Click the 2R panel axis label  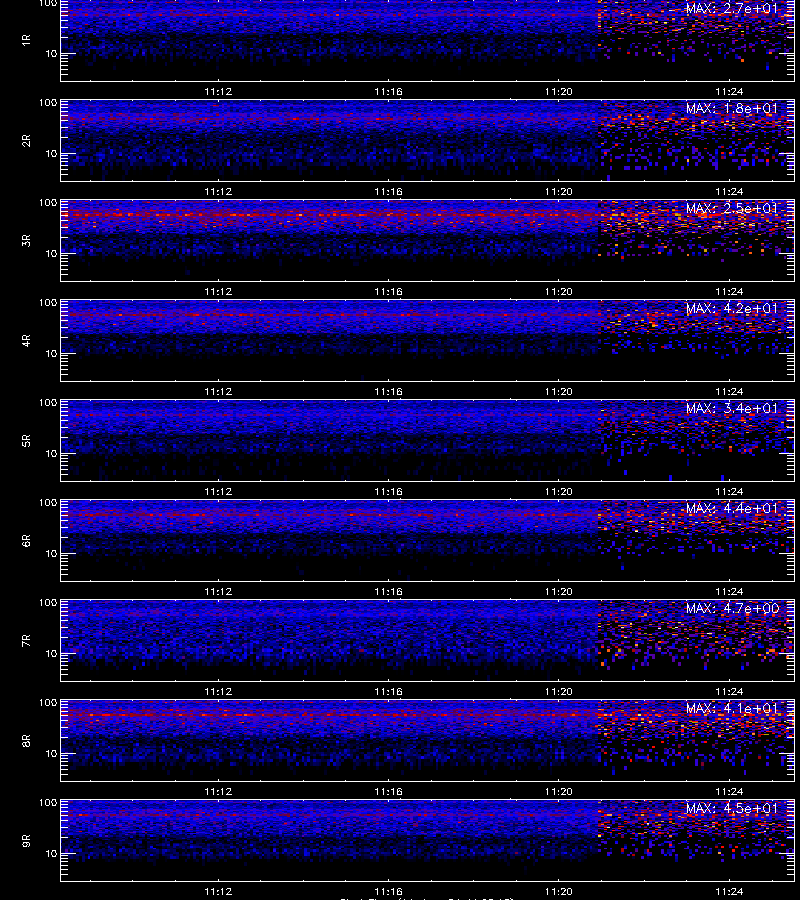coord(26,141)
